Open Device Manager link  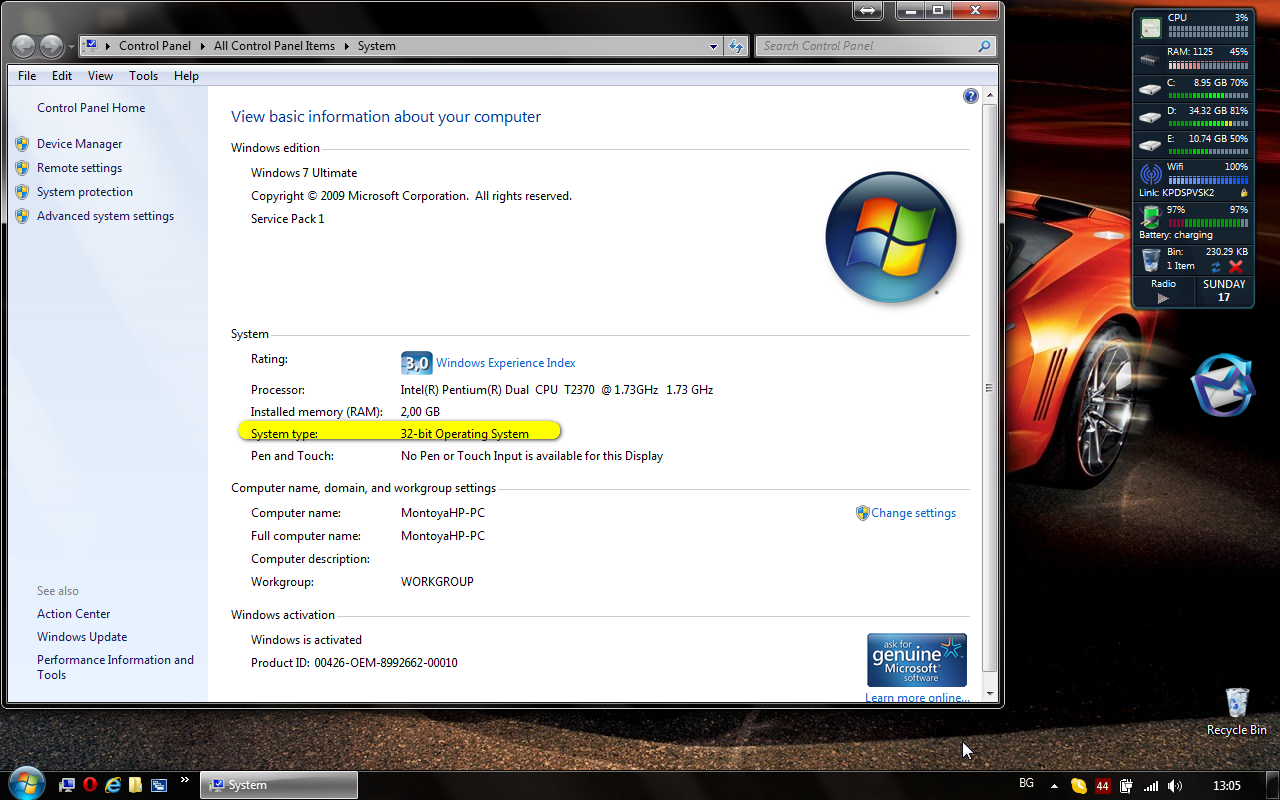click(79, 144)
